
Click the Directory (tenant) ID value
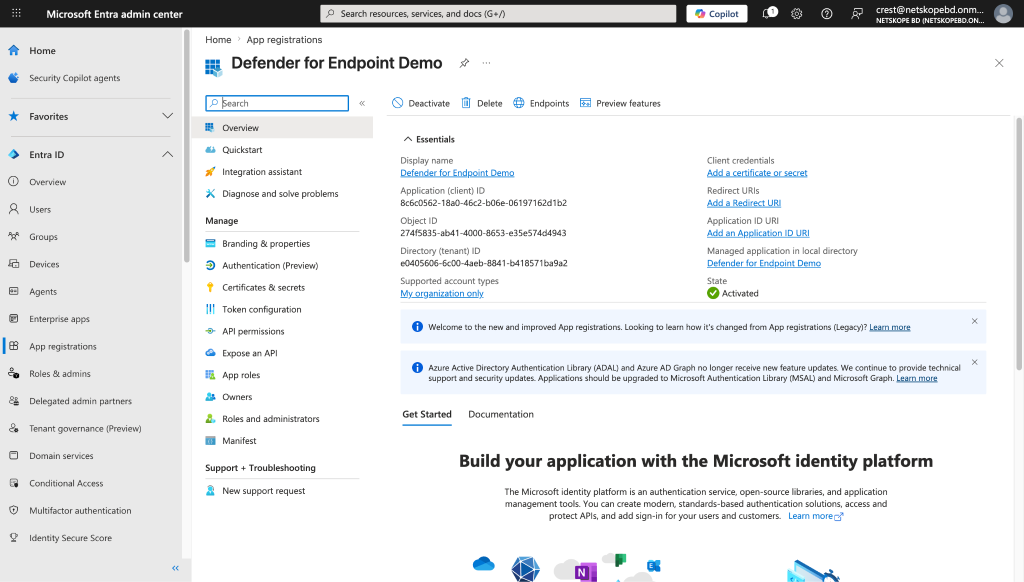[484, 263]
